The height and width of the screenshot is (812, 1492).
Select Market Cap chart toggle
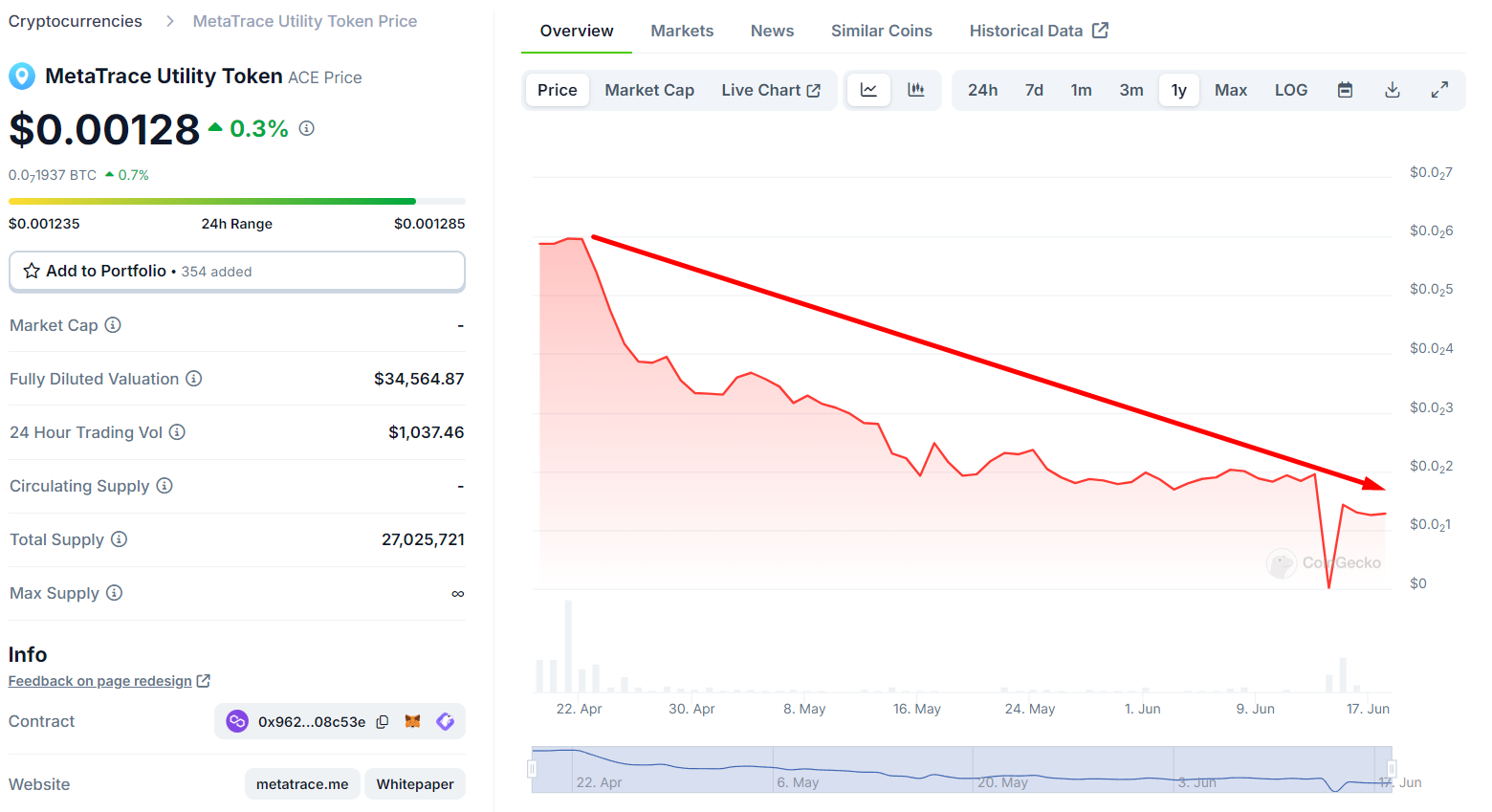tap(649, 90)
